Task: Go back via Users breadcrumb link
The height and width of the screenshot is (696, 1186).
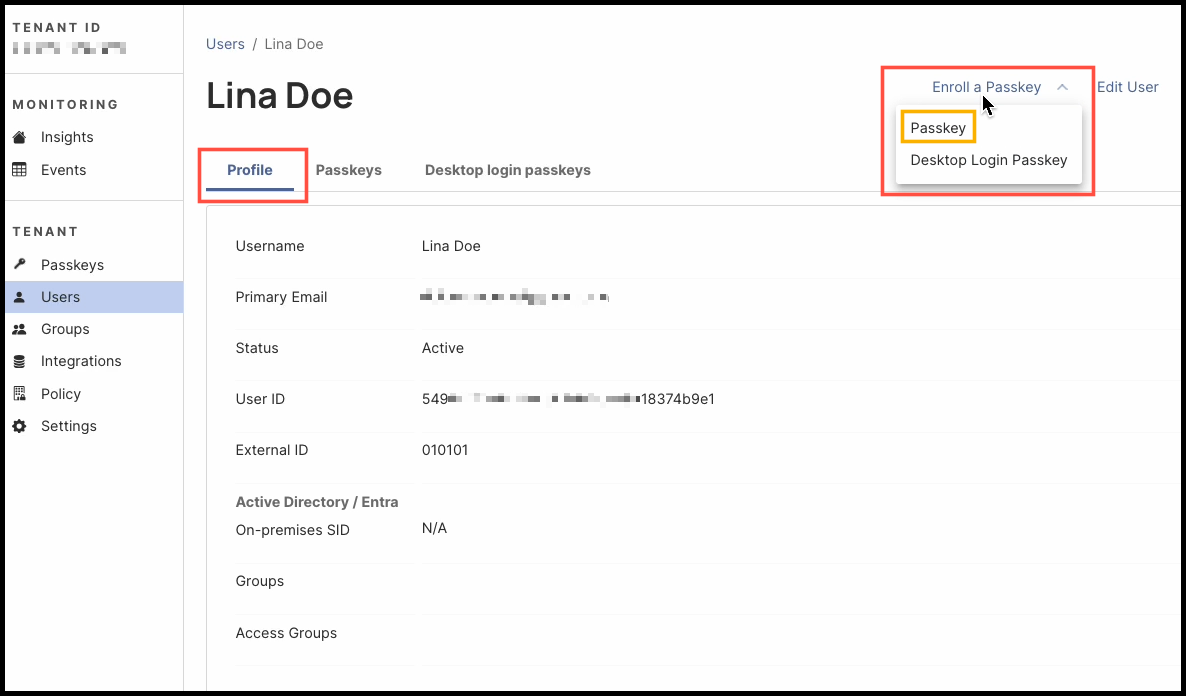Action: [x=225, y=44]
